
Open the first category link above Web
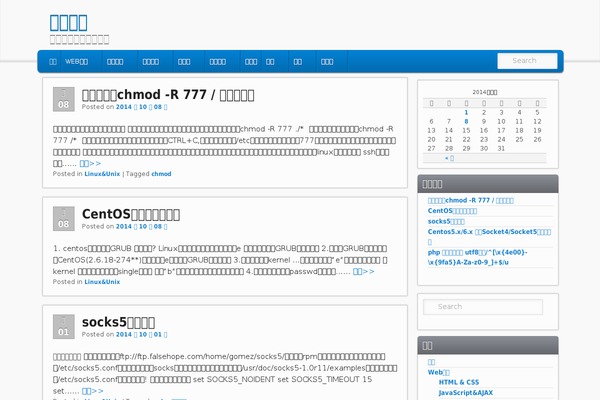(431, 362)
